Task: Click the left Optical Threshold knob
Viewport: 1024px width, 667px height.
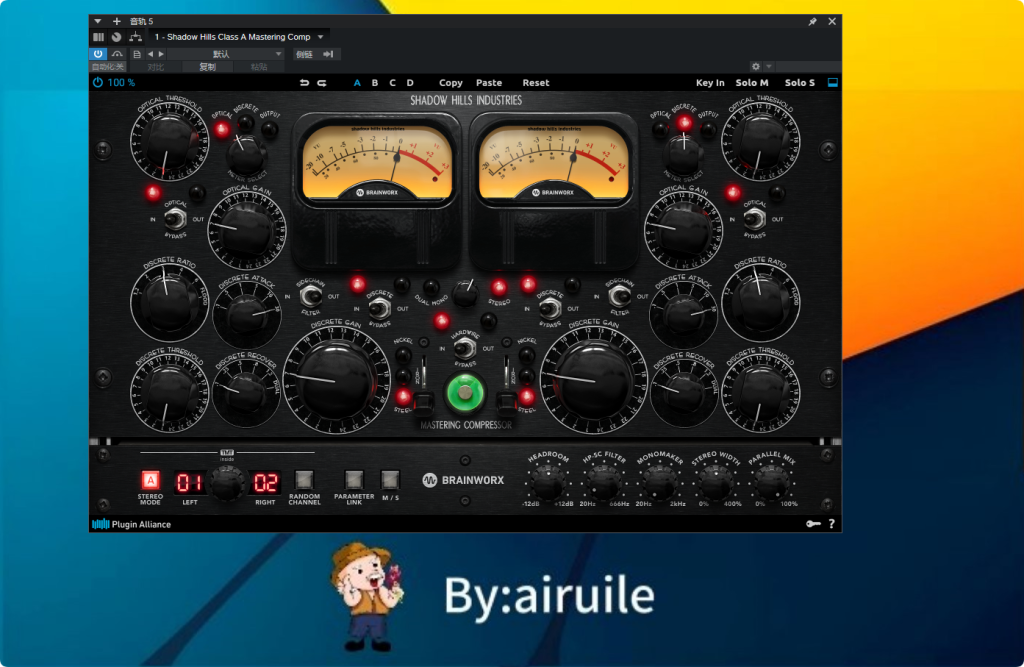Action: click(170, 140)
